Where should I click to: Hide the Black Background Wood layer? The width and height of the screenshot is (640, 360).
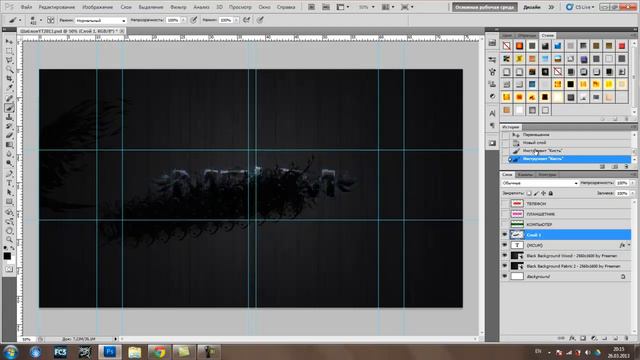pos(504,256)
